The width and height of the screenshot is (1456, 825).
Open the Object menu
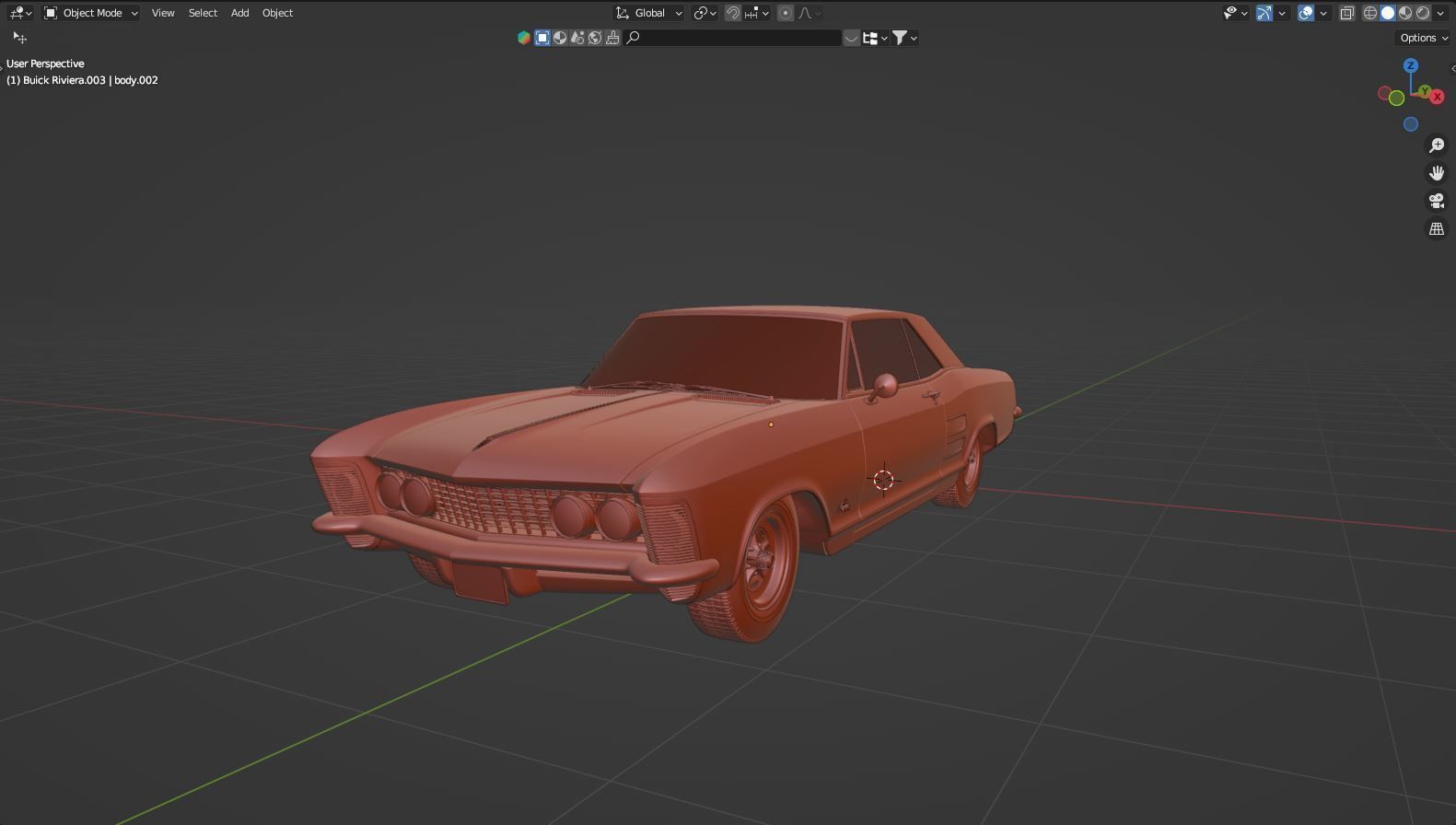pos(277,13)
